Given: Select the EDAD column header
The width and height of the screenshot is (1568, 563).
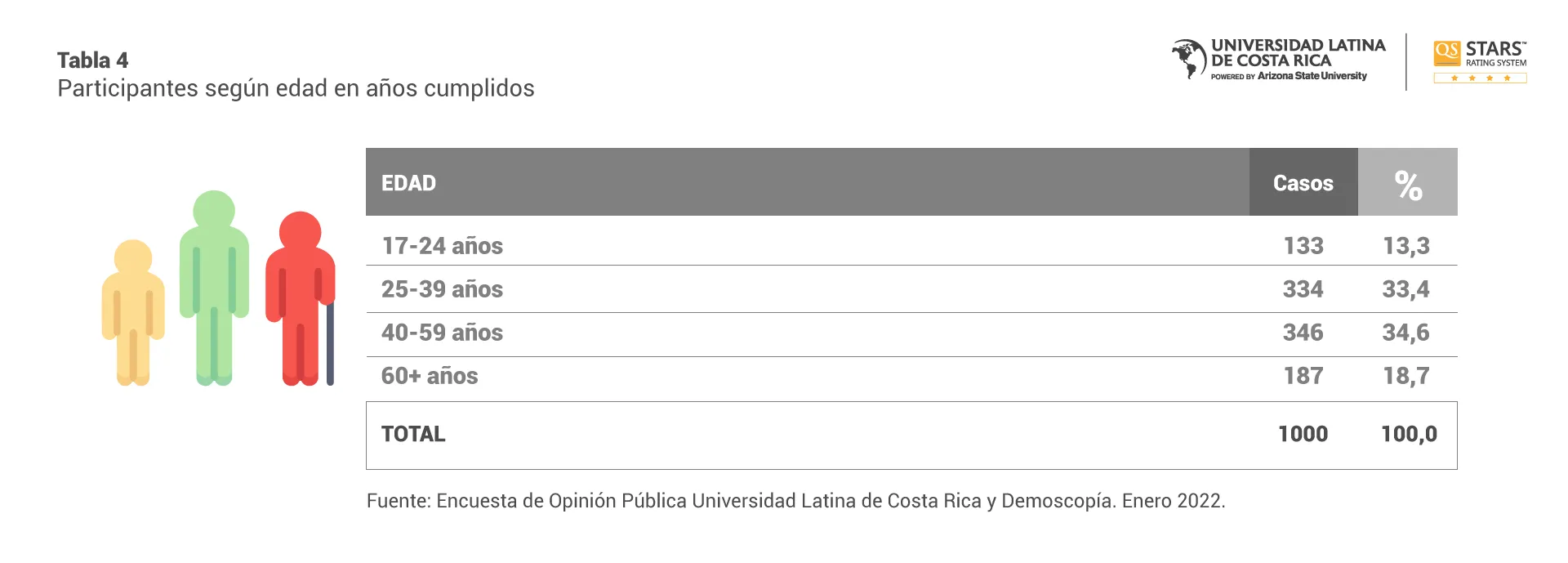Looking at the screenshot, I should (x=409, y=183).
